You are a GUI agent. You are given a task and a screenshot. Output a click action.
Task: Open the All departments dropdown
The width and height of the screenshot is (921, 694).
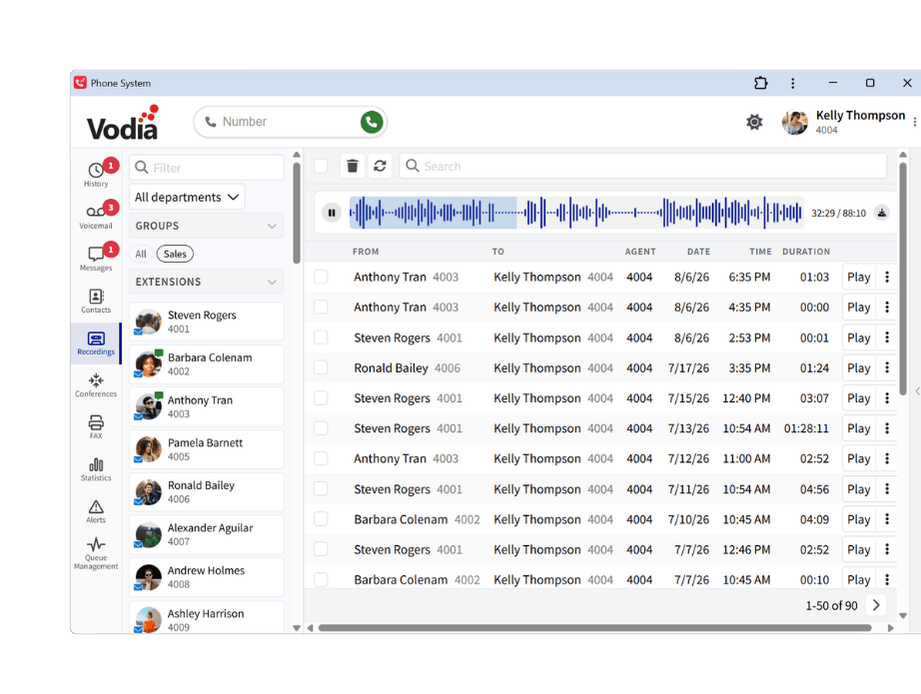pos(187,197)
